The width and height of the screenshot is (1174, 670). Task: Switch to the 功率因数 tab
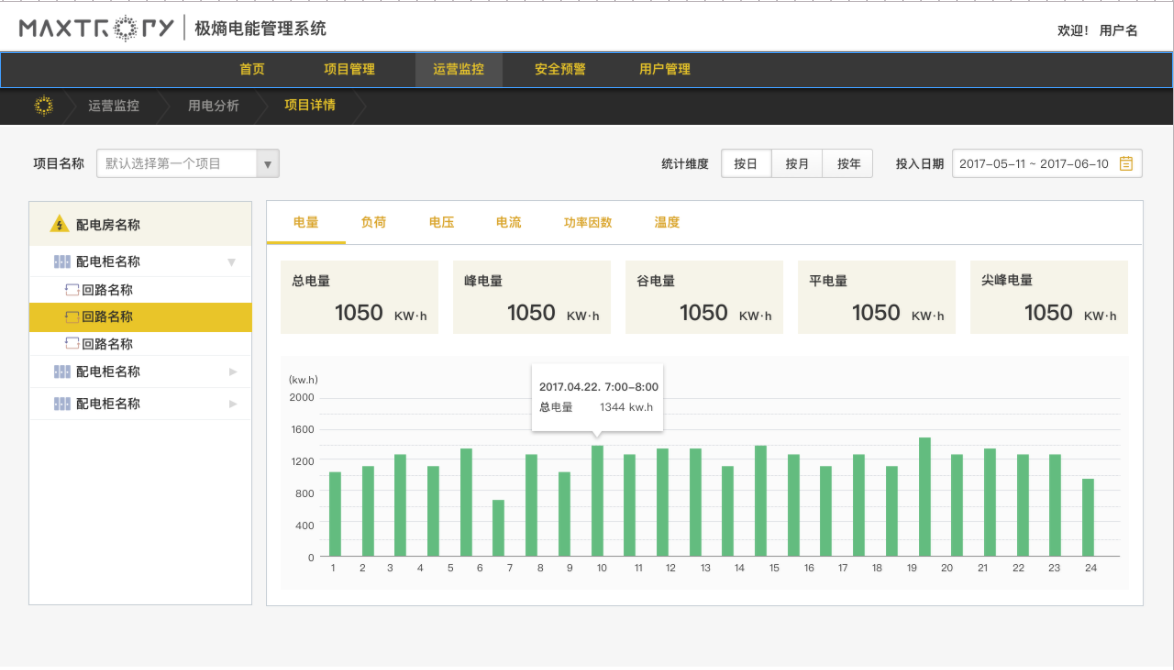click(588, 222)
